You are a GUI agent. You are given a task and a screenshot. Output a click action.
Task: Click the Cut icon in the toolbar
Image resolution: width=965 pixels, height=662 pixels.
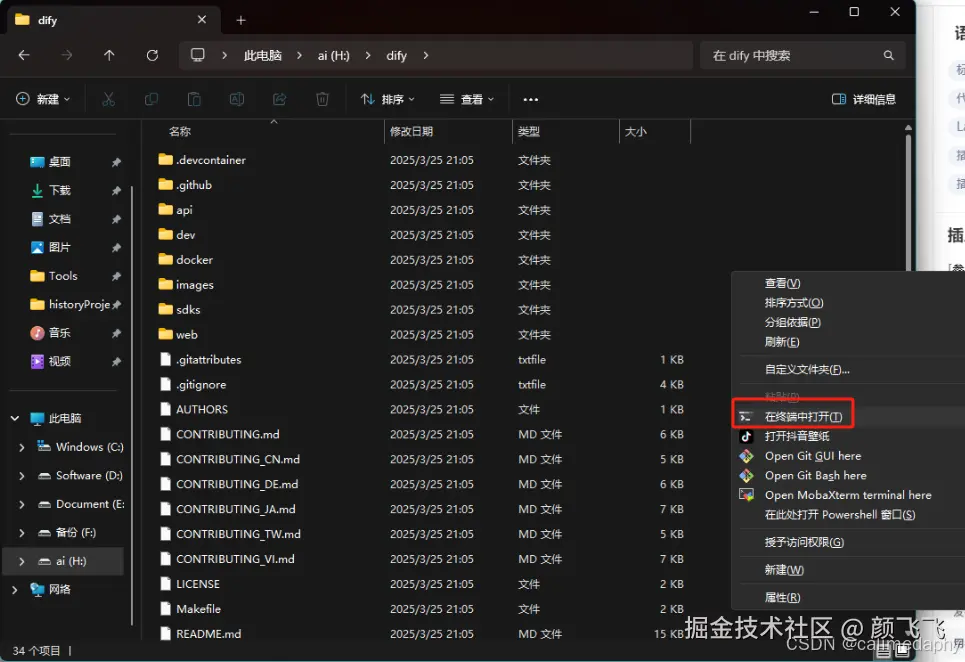[x=109, y=99]
